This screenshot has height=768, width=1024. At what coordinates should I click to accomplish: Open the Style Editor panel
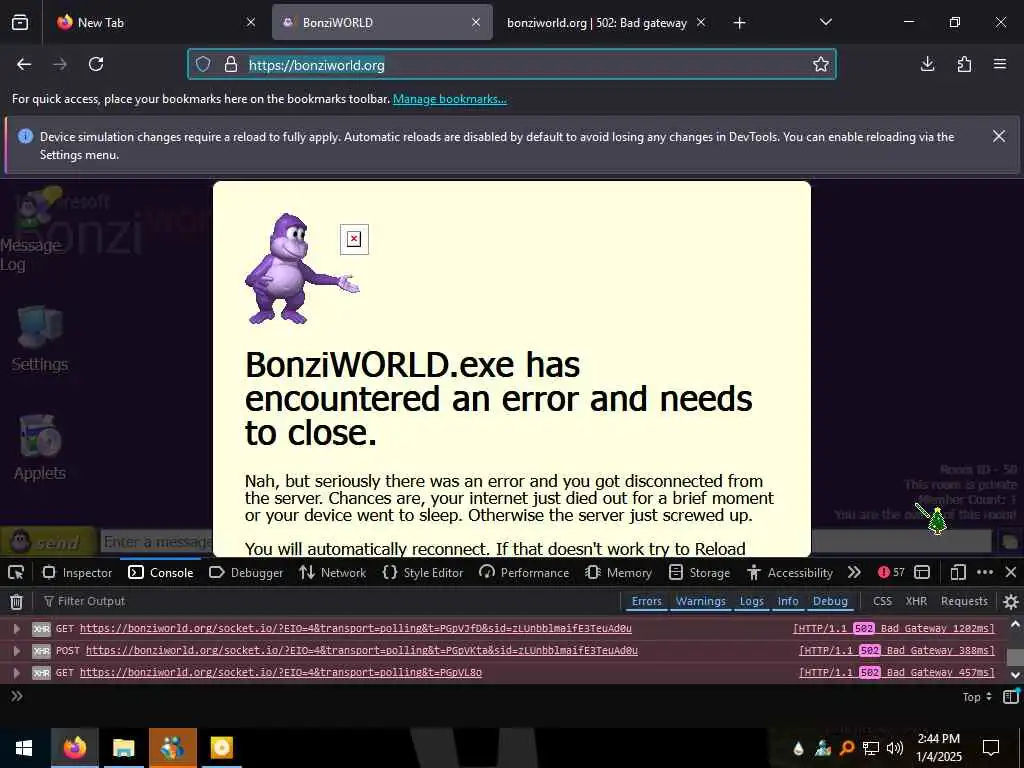(x=423, y=573)
